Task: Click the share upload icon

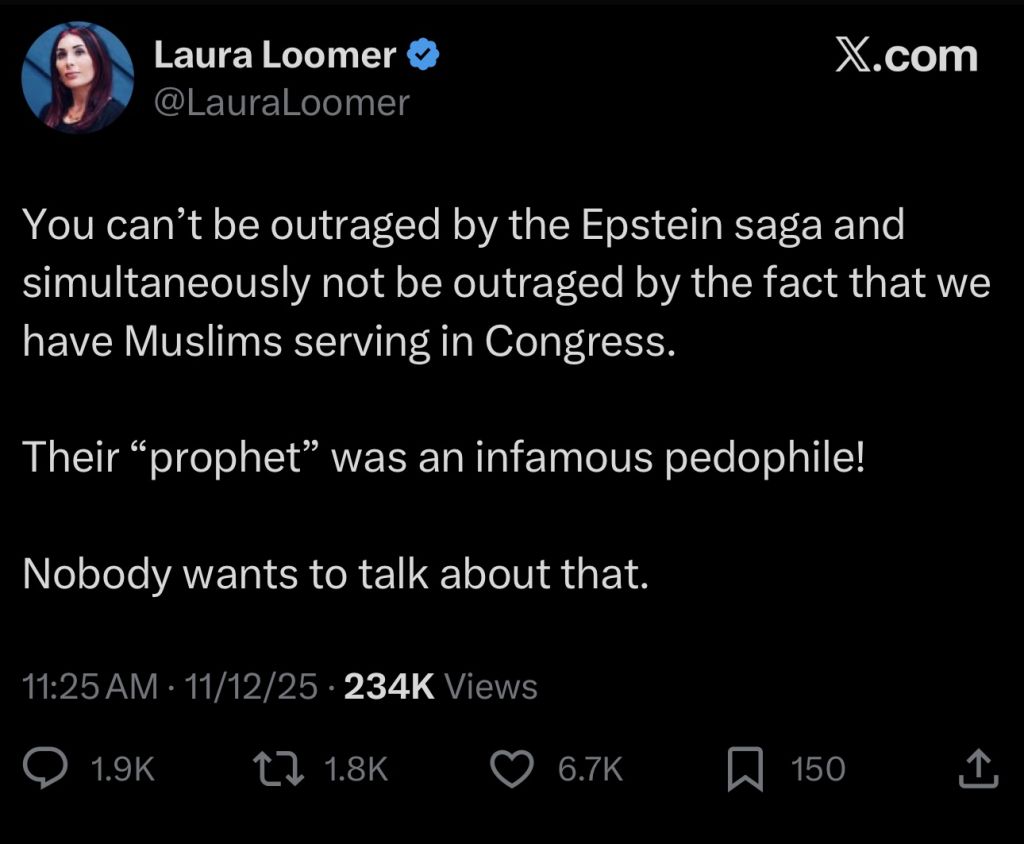Action: point(977,768)
